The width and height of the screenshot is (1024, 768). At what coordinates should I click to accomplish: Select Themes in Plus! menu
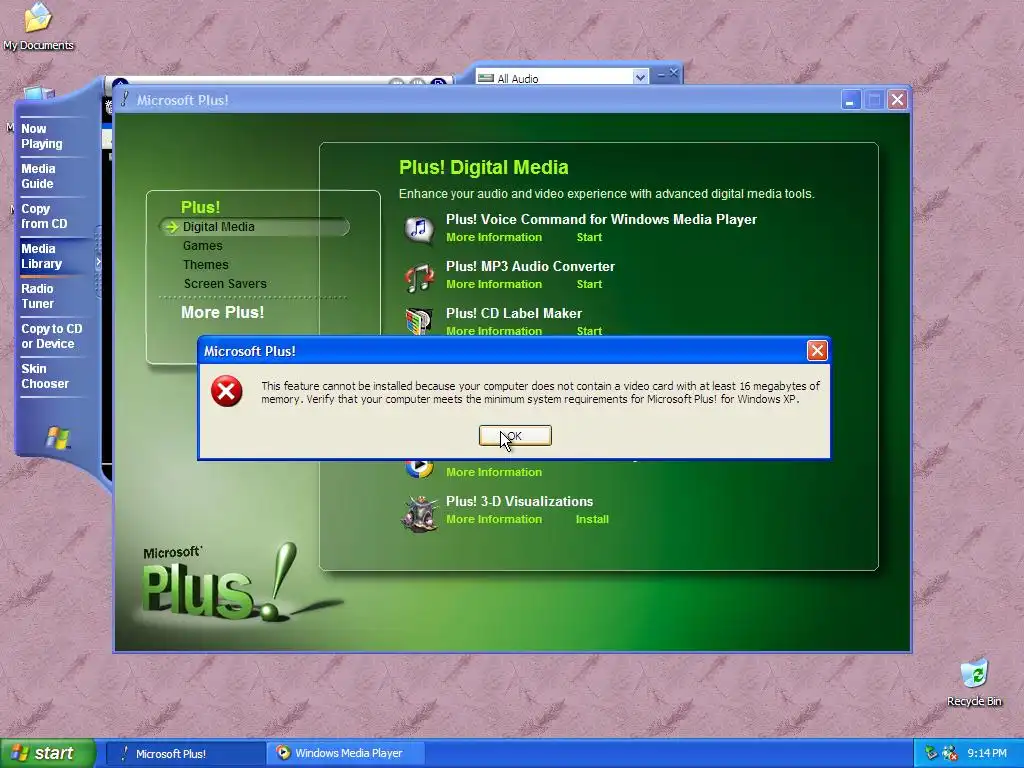pyautogui.click(x=206, y=264)
